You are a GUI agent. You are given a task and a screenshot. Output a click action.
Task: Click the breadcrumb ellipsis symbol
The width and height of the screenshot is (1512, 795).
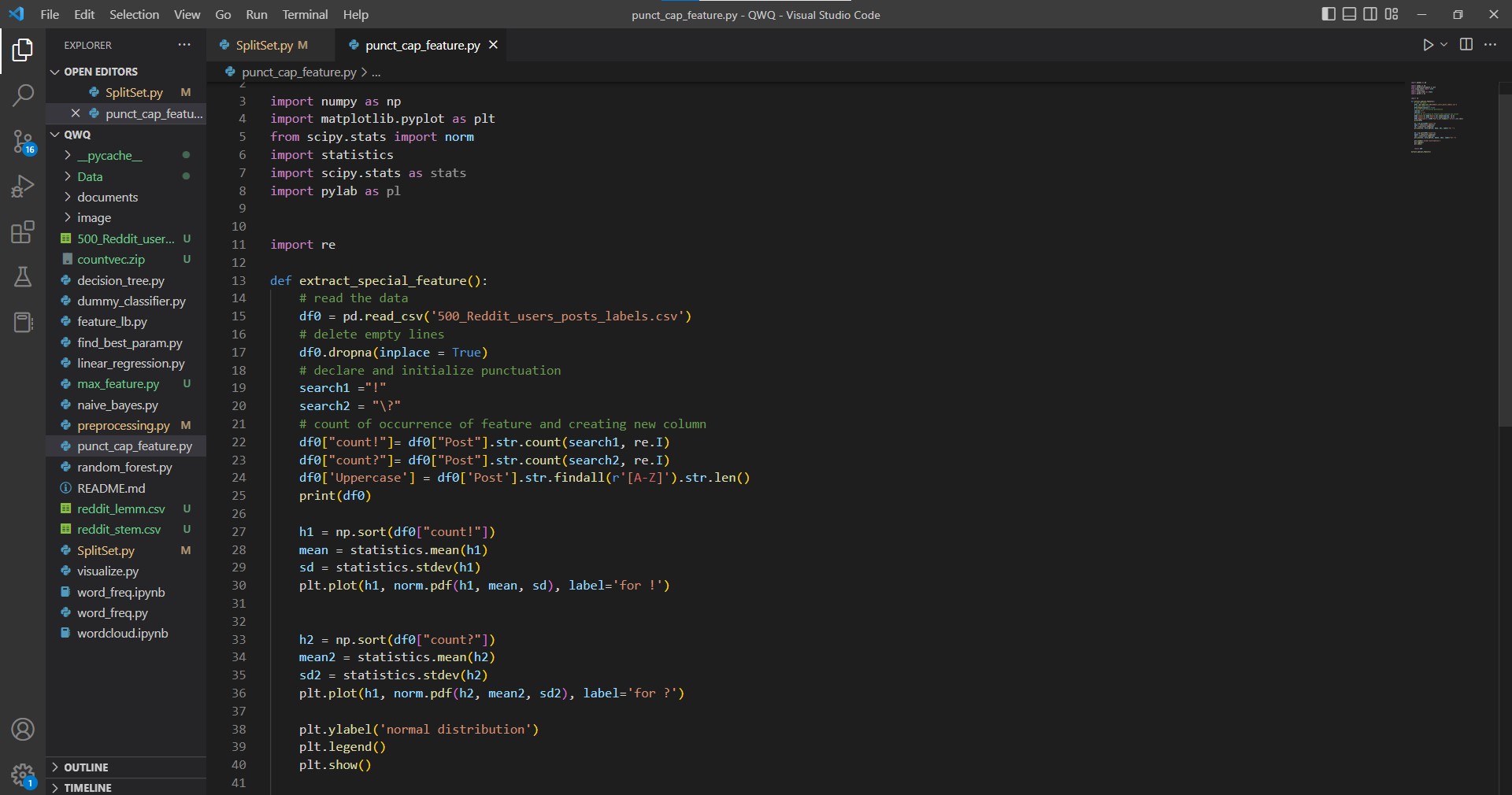point(376,72)
